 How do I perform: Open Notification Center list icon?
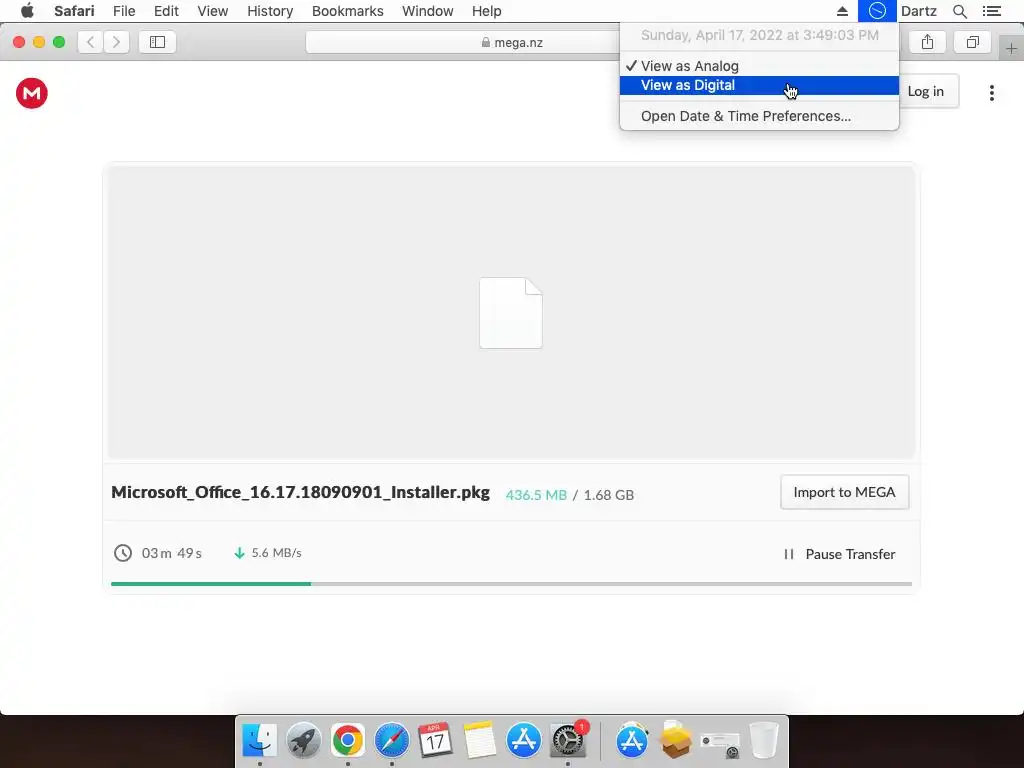991,11
